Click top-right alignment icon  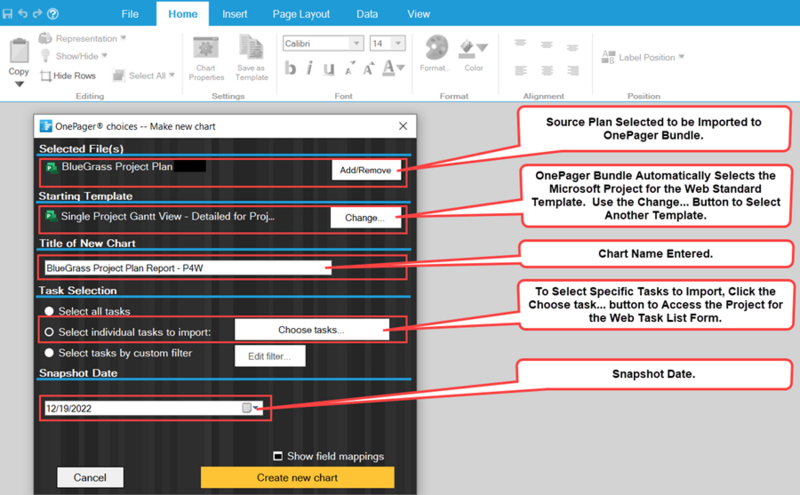pyautogui.click(x=572, y=47)
